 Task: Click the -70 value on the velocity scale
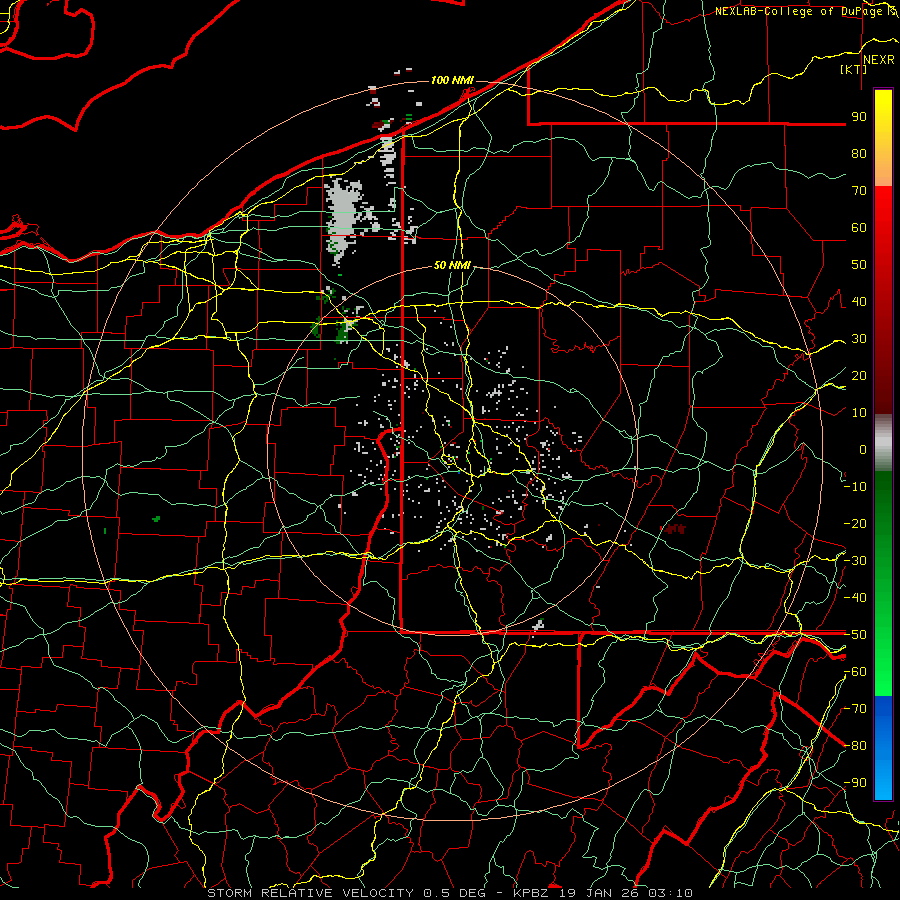(855, 709)
